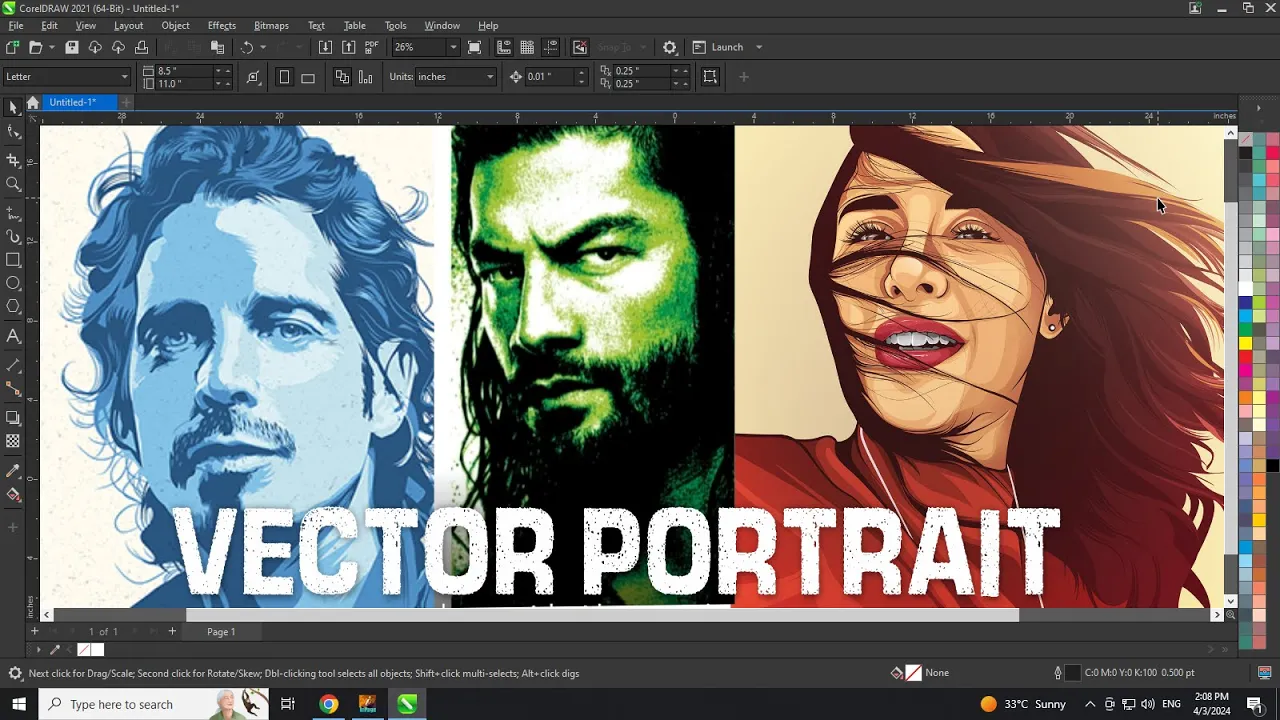Select the Interactive Fill tool
This screenshot has width=1280, height=720.
(x=13, y=494)
